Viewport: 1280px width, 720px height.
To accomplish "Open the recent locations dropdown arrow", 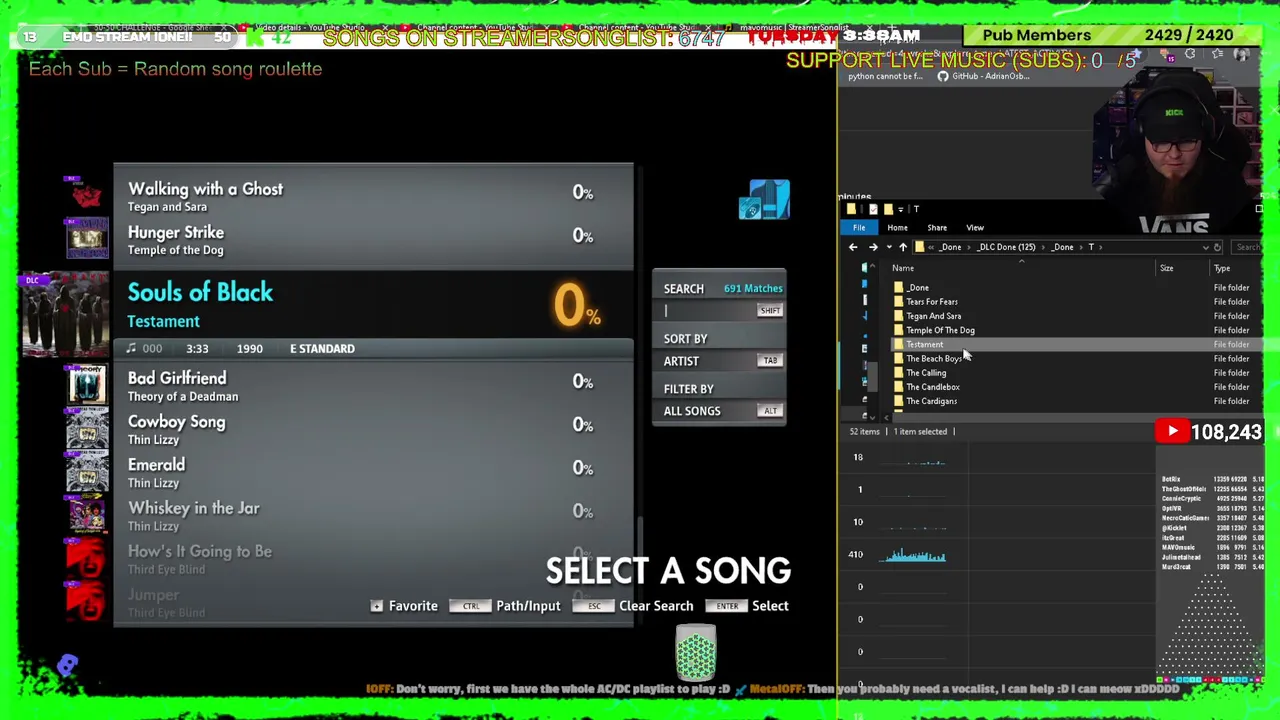I will click(x=887, y=247).
